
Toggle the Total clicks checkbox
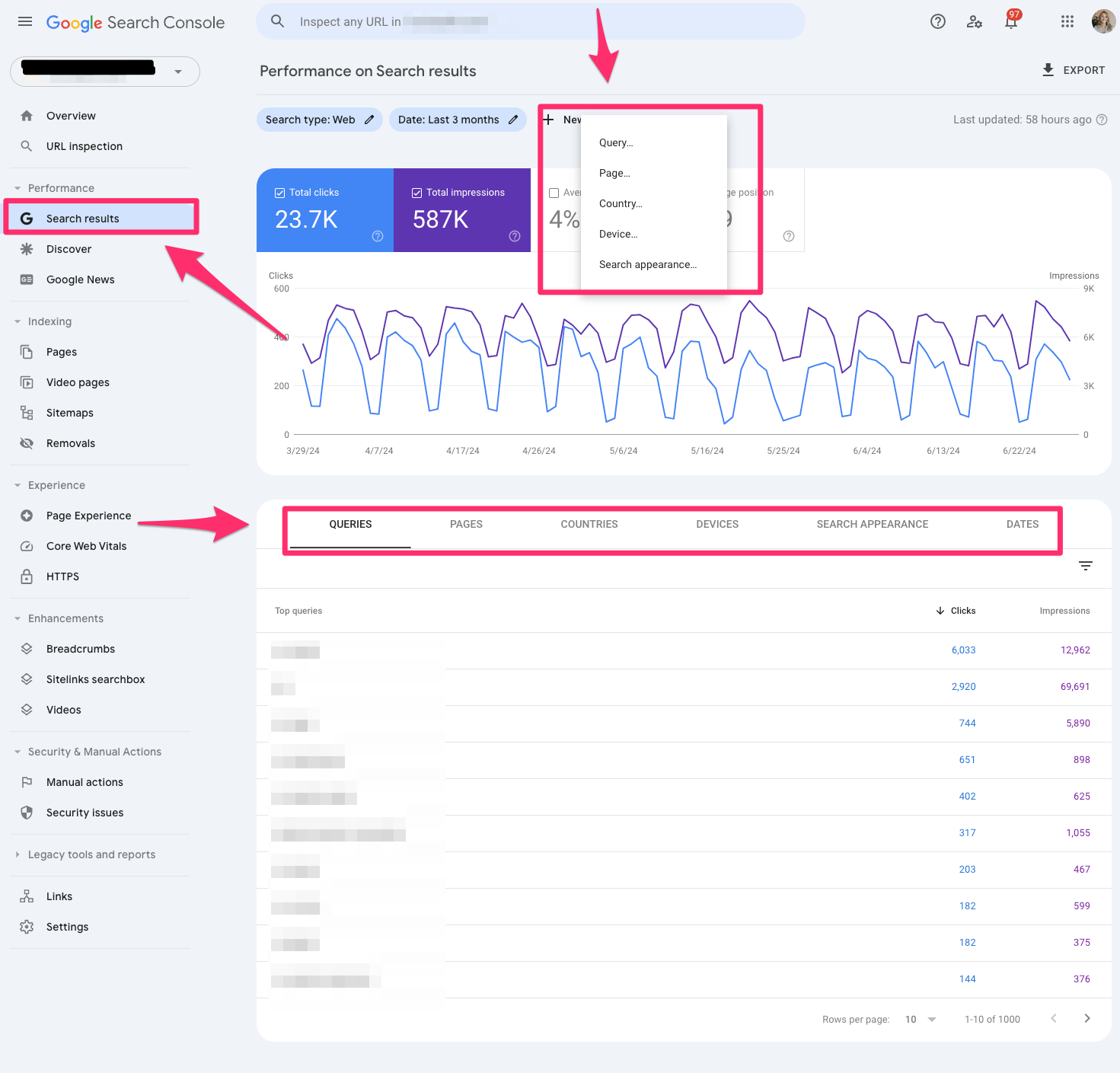[279, 193]
